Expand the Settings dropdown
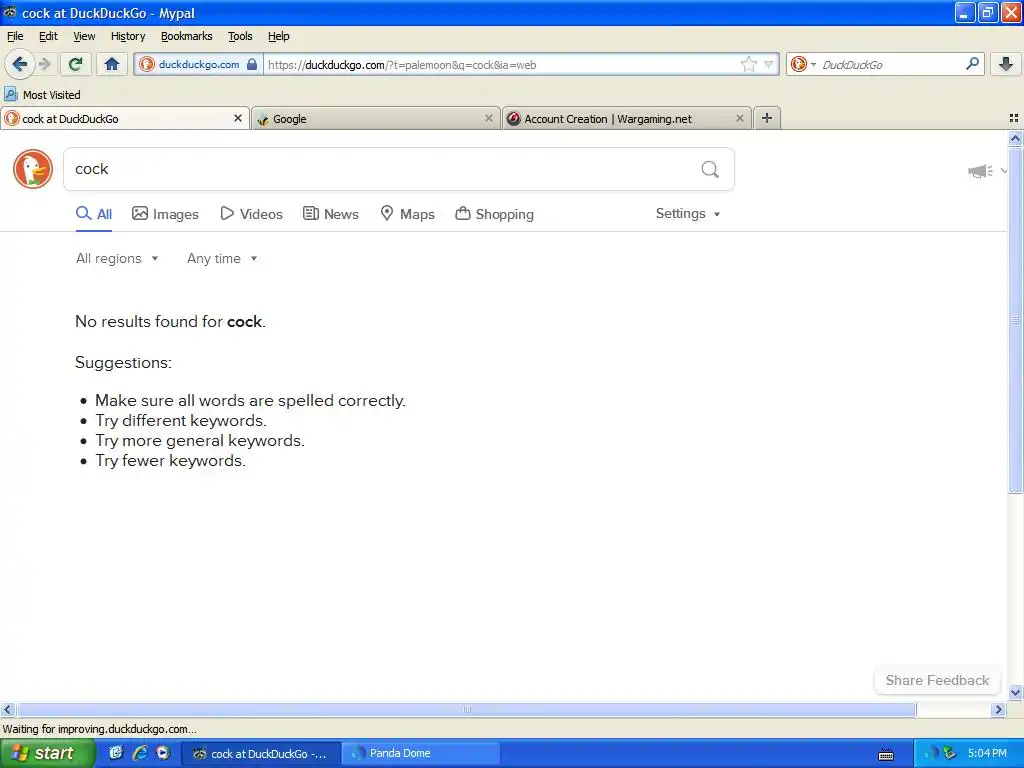Image resolution: width=1024 pixels, height=768 pixels. 688,214
